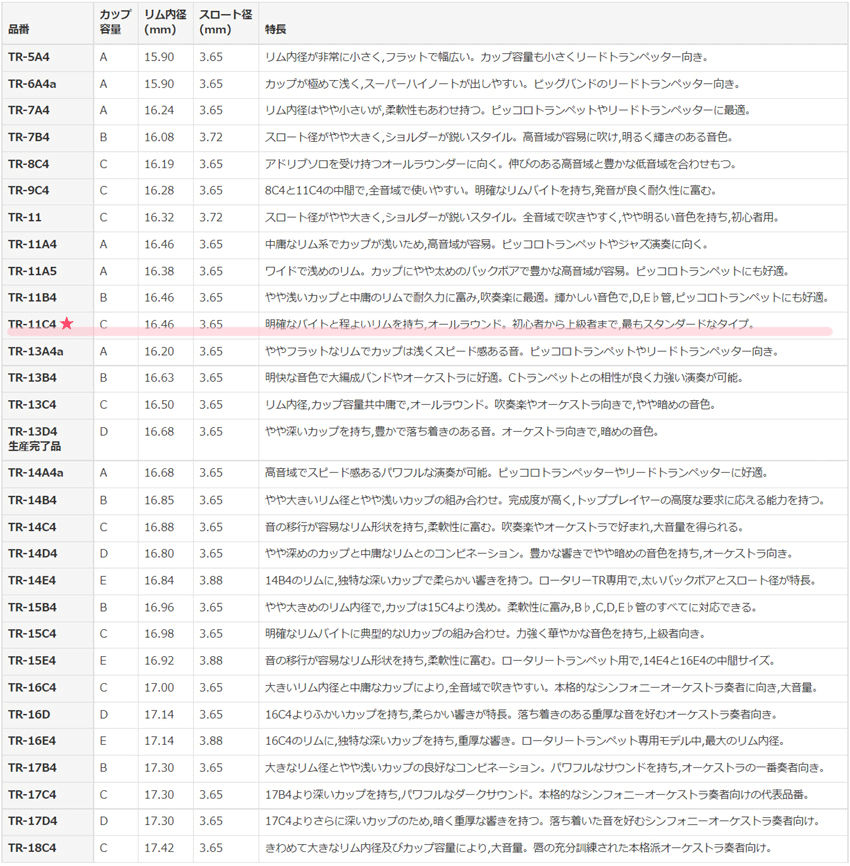The height and width of the screenshot is (866, 850).
Task: Click the TR-17C4 part number
Action: click(32, 795)
